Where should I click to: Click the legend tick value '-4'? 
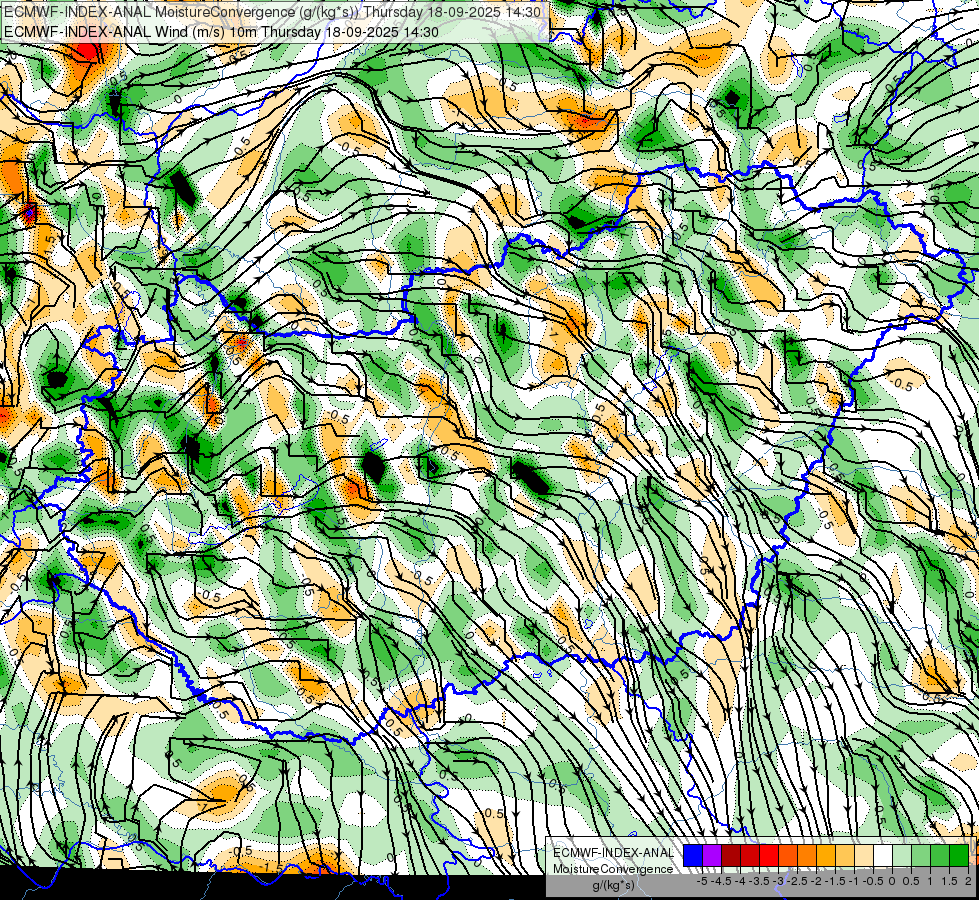(x=740, y=881)
